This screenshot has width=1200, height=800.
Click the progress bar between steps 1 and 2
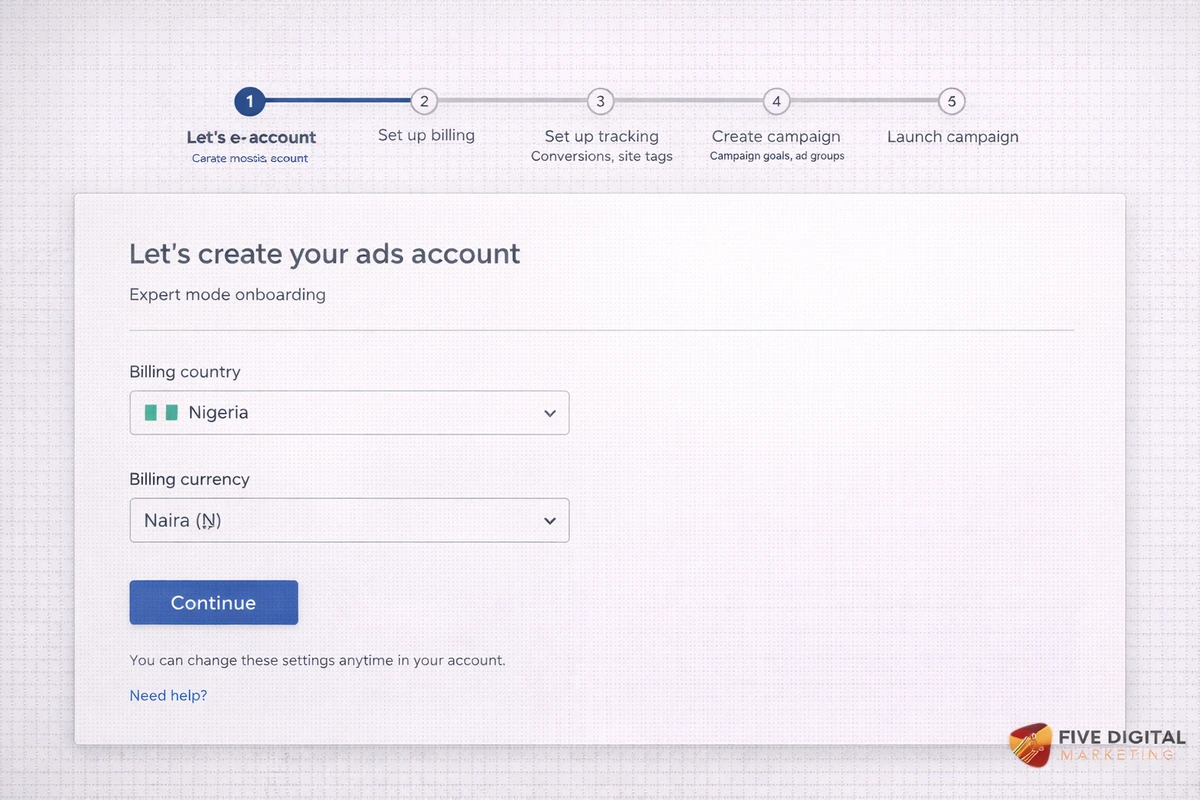pyautogui.click(x=336, y=101)
